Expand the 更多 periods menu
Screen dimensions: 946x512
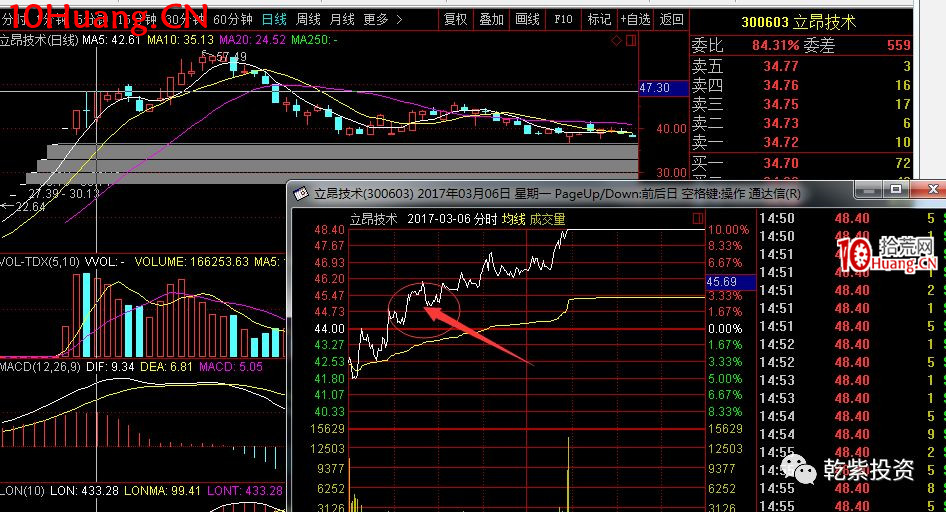click(x=383, y=19)
